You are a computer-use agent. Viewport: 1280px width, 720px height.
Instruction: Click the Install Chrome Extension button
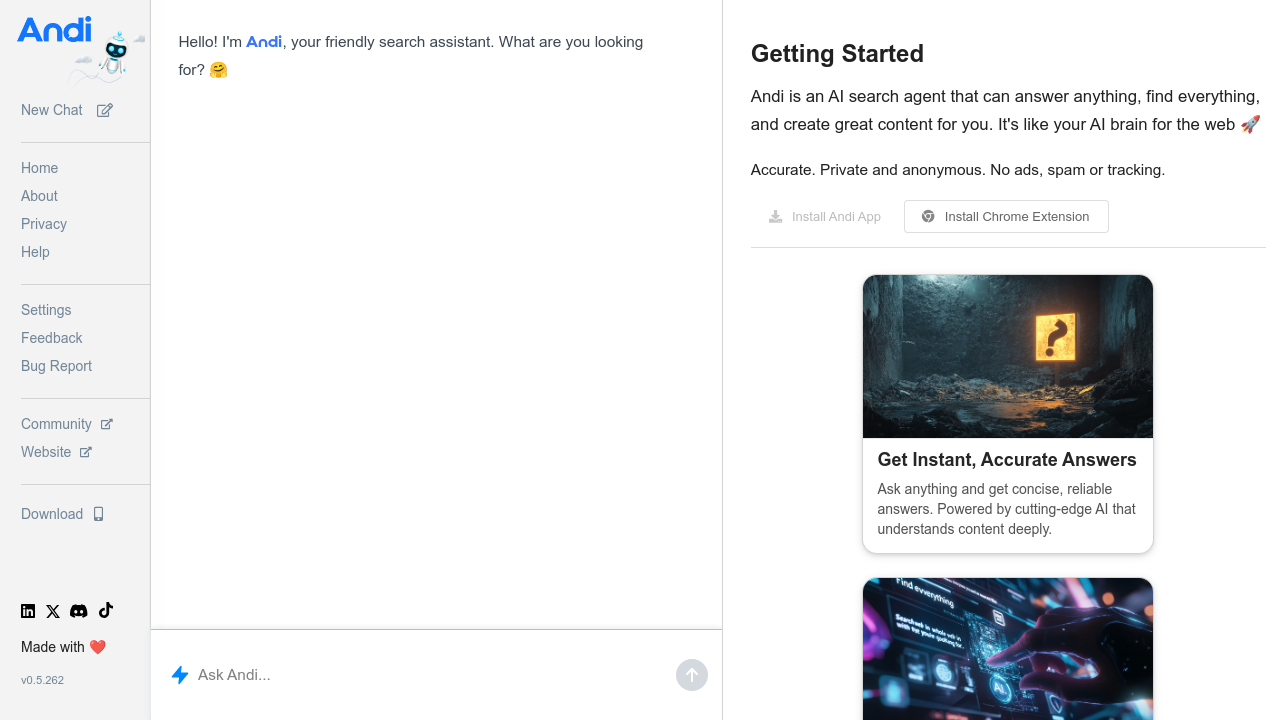1006,216
